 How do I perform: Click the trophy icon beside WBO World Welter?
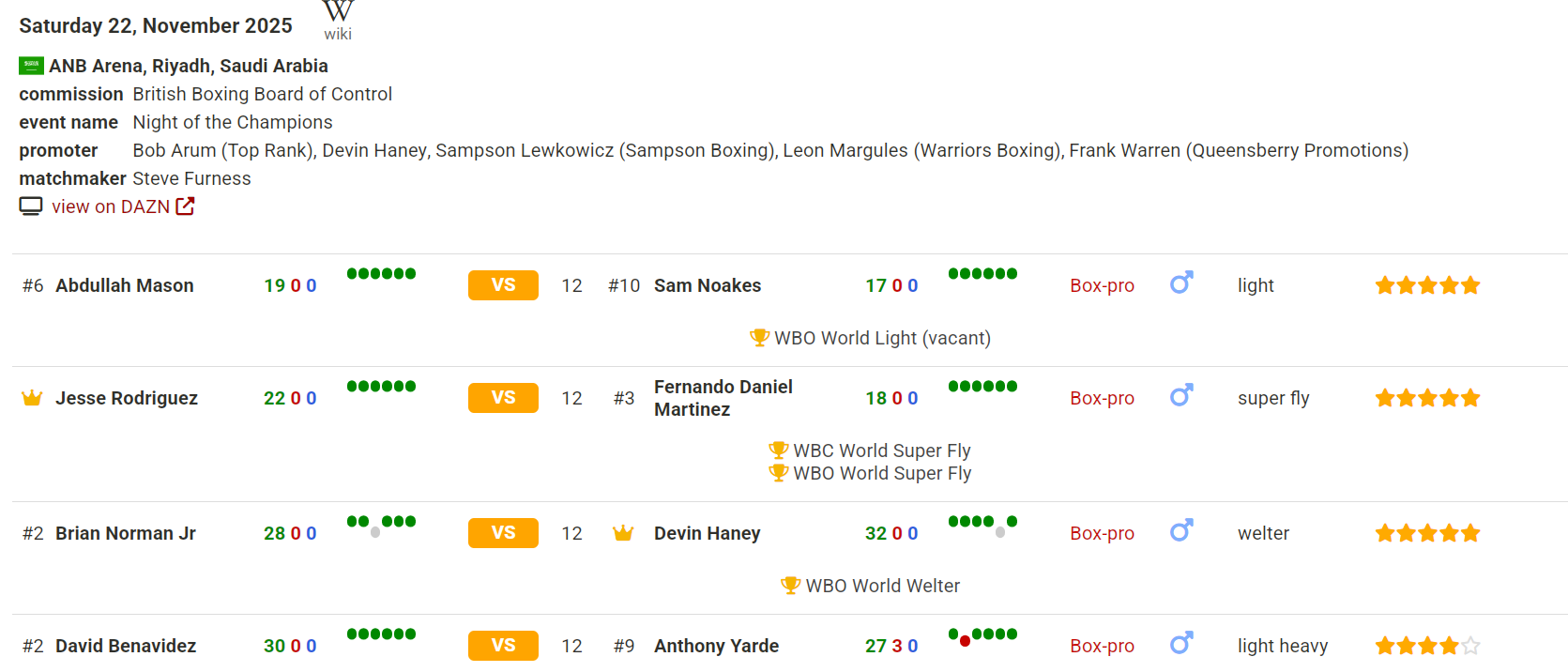pyautogui.click(x=790, y=585)
